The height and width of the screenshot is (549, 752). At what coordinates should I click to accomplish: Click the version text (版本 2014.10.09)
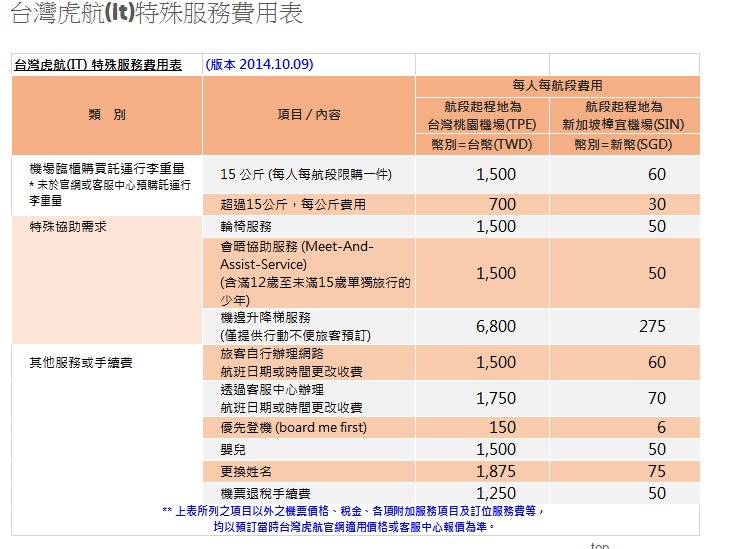tap(259, 64)
